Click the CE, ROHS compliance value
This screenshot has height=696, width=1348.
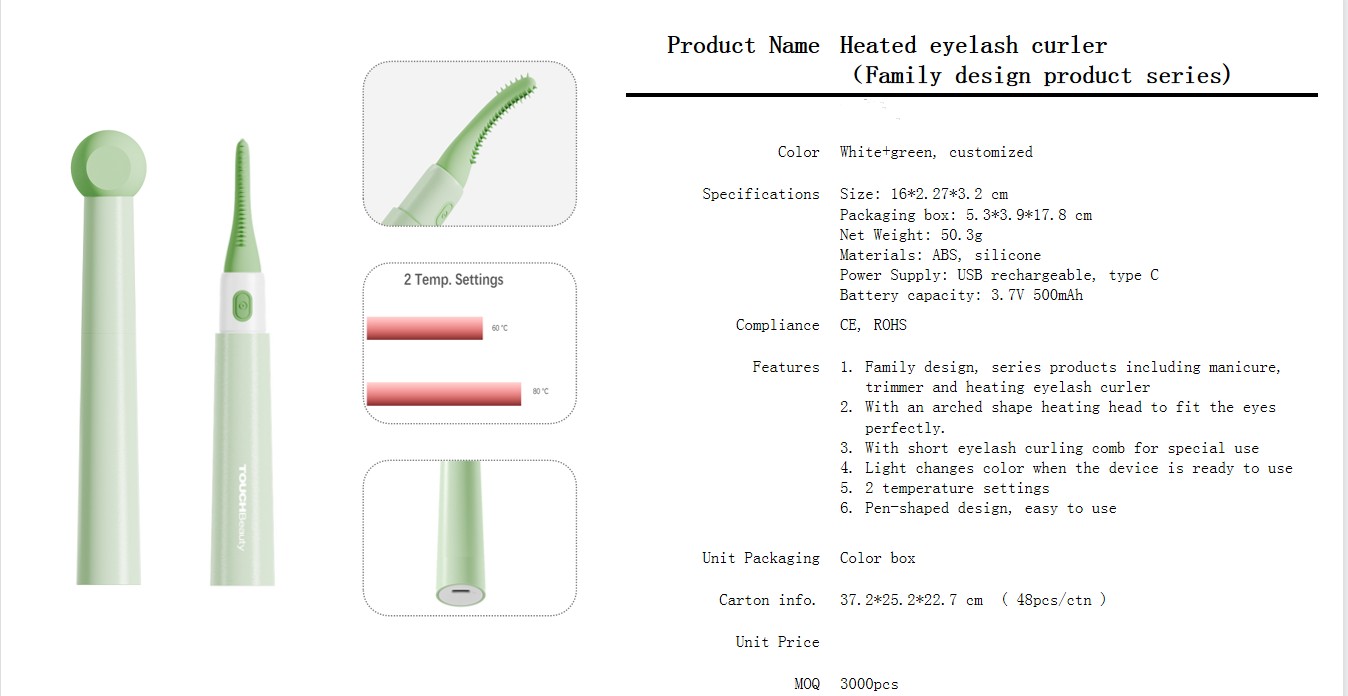[x=873, y=325]
